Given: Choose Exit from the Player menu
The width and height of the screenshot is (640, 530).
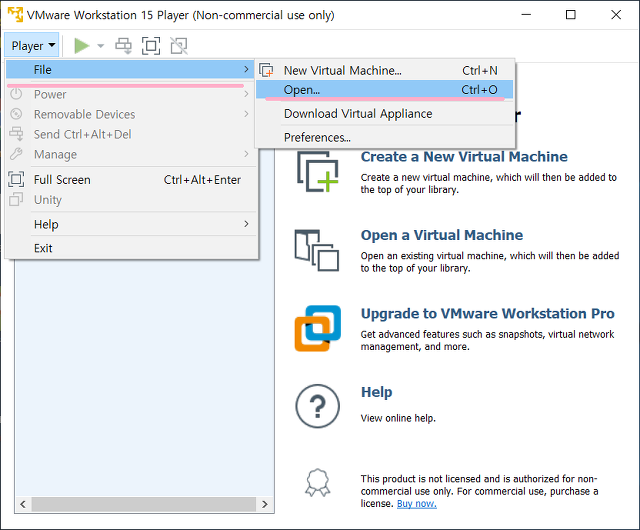Looking at the screenshot, I should pos(130,248).
